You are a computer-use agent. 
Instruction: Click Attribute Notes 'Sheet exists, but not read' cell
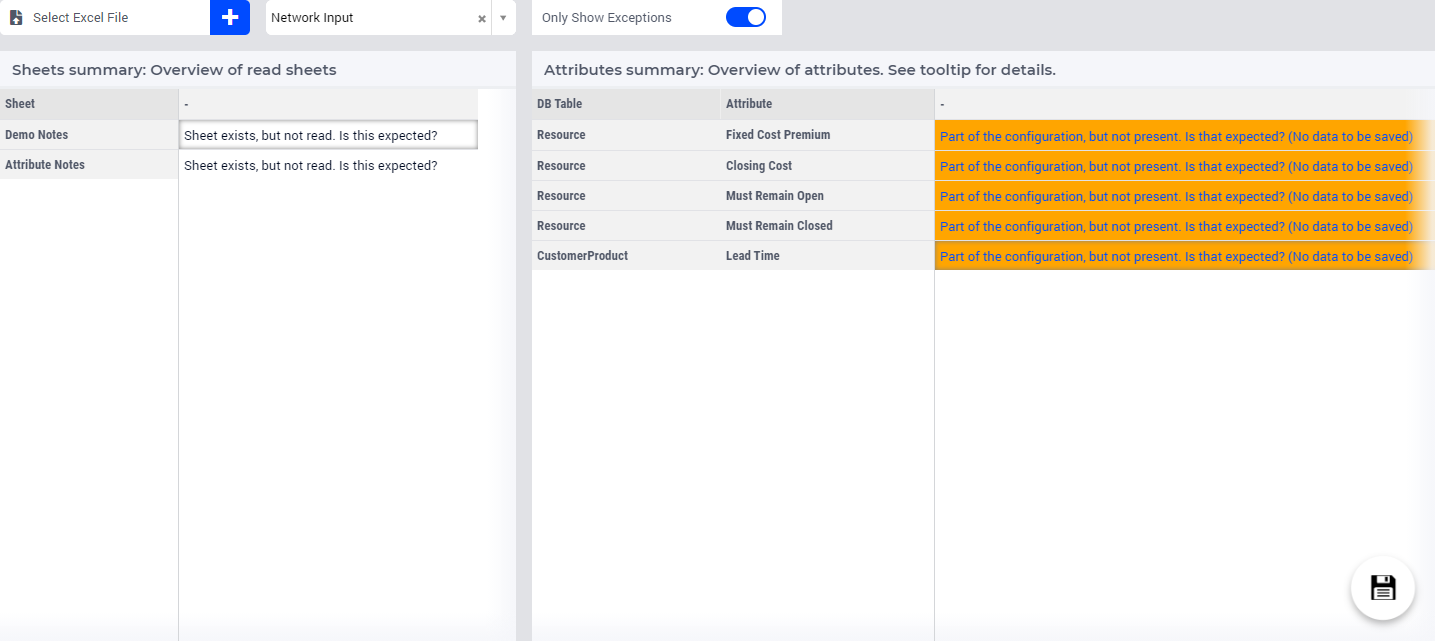(328, 165)
